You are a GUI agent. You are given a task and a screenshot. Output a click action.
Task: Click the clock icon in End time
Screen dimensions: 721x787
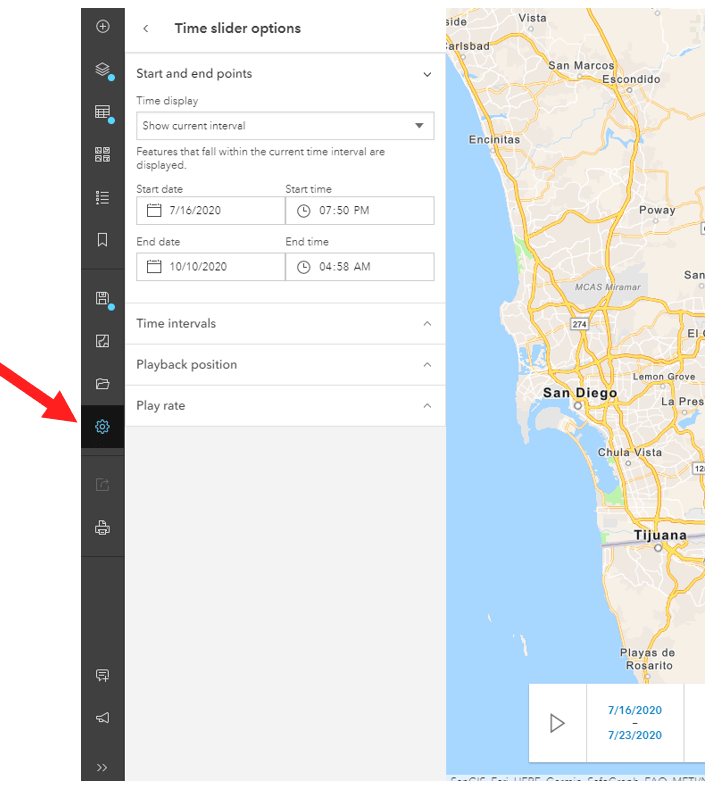point(304,267)
